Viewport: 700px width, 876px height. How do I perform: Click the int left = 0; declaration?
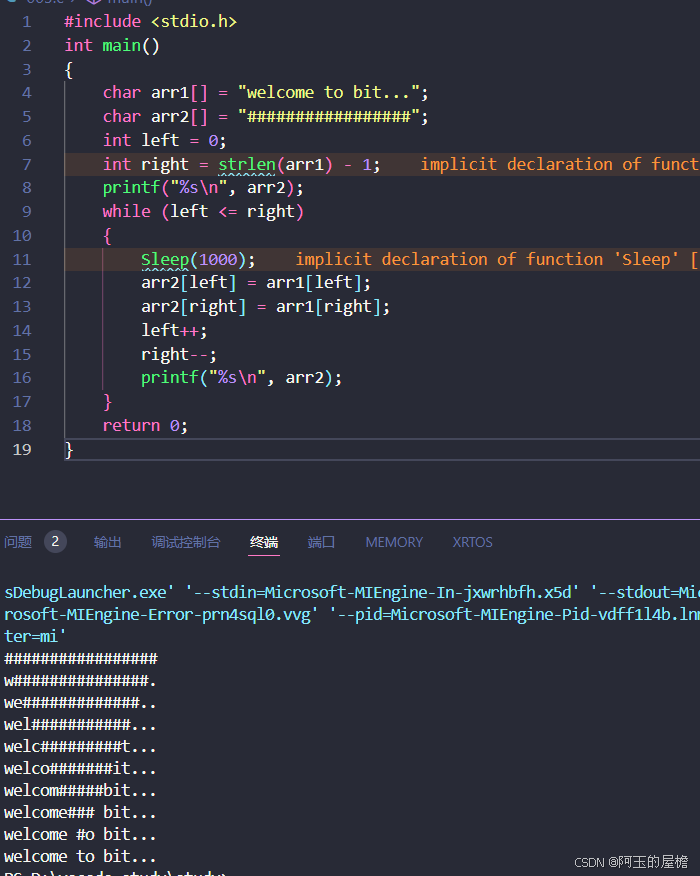point(165,140)
